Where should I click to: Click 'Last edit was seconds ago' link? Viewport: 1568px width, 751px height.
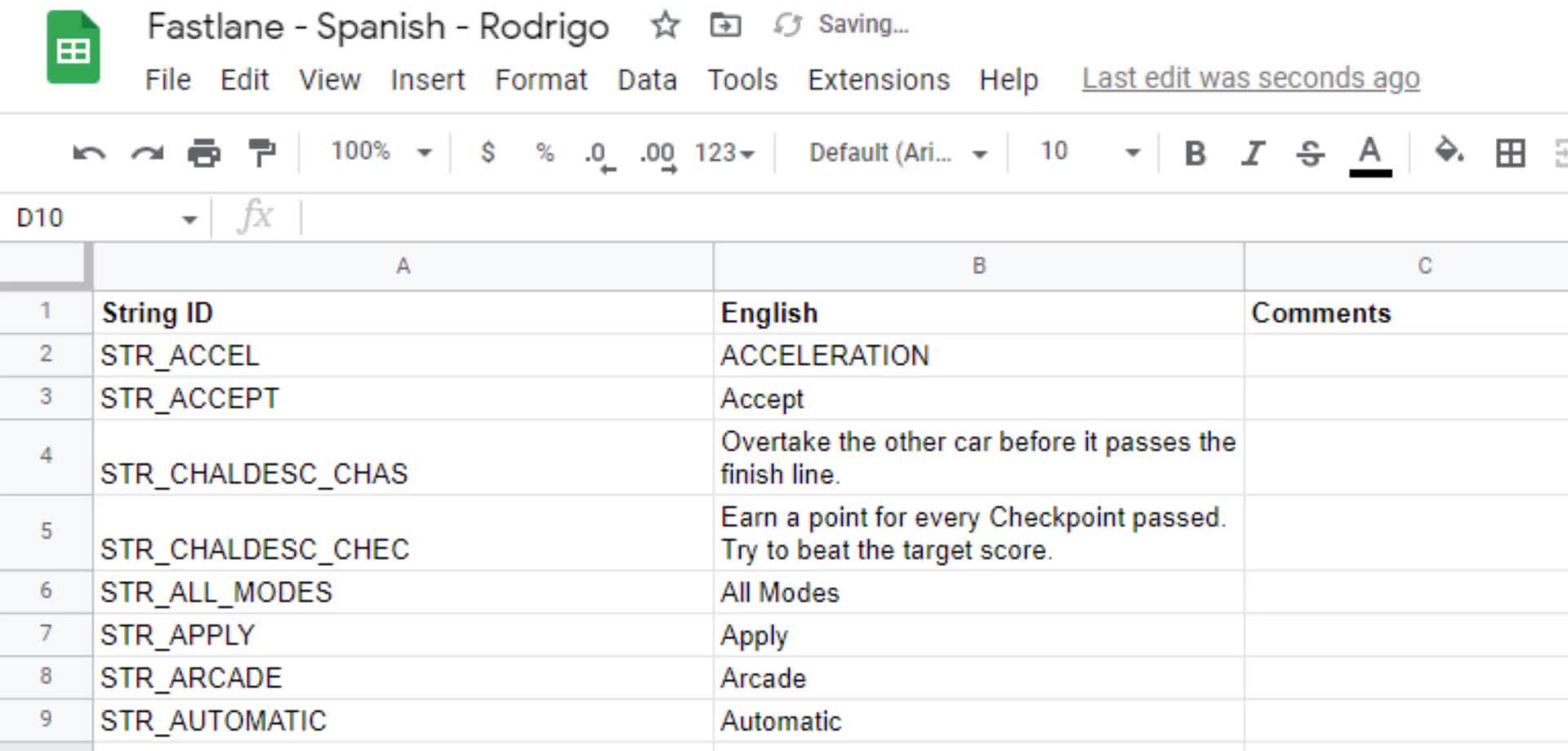[x=1250, y=78]
